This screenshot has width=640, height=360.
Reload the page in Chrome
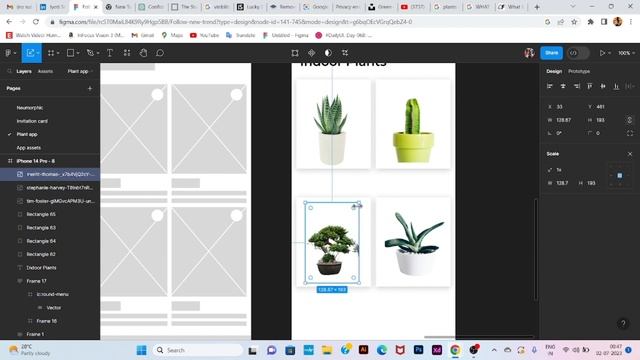(x=36, y=22)
